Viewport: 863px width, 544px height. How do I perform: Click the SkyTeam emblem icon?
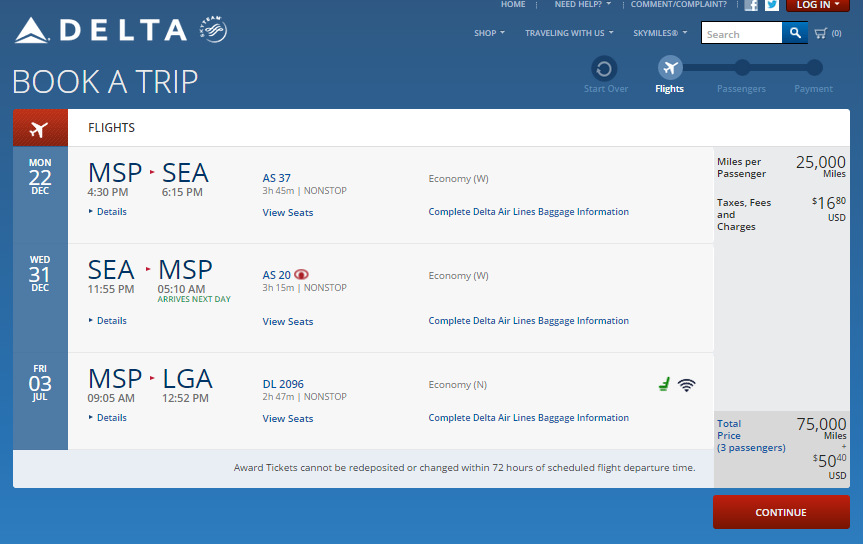214,29
